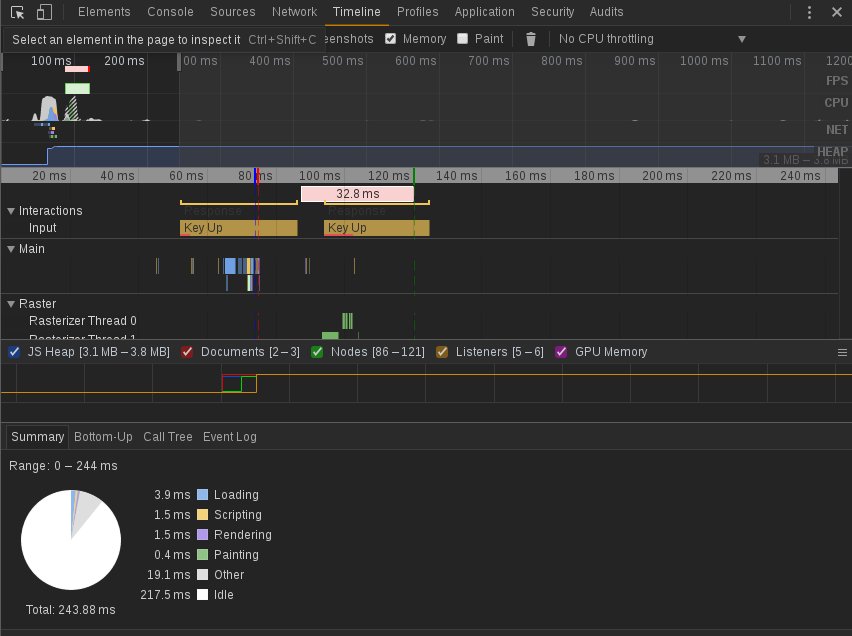Toggle the GPU Memory checkbox

[x=561, y=352]
